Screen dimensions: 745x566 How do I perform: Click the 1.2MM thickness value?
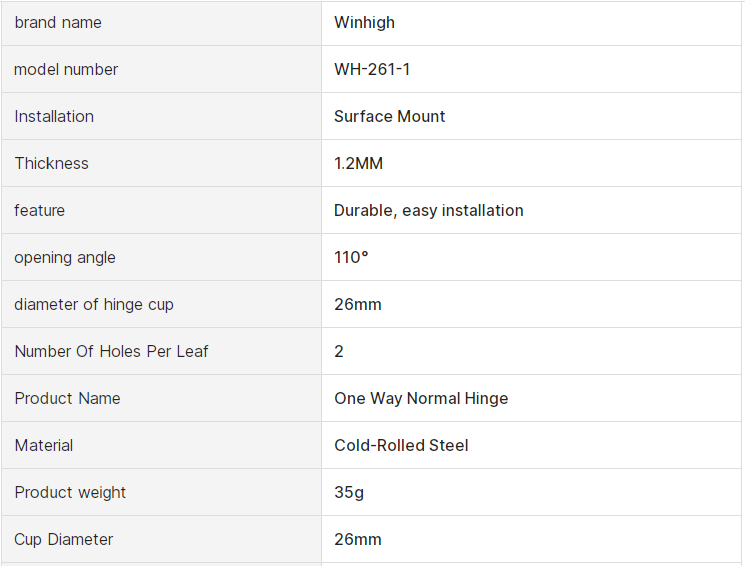(x=359, y=163)
